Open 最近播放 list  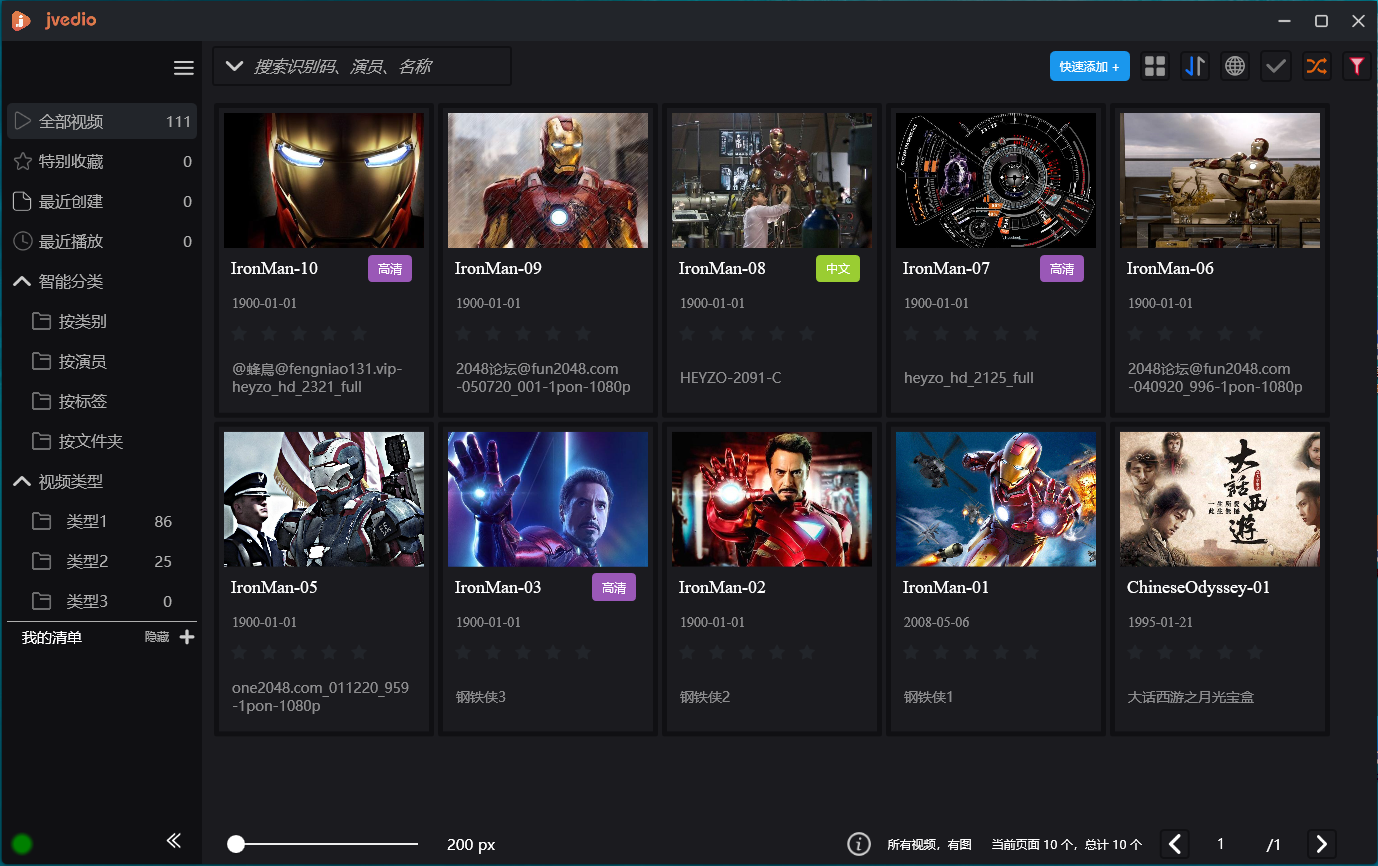tap(102, 241)
